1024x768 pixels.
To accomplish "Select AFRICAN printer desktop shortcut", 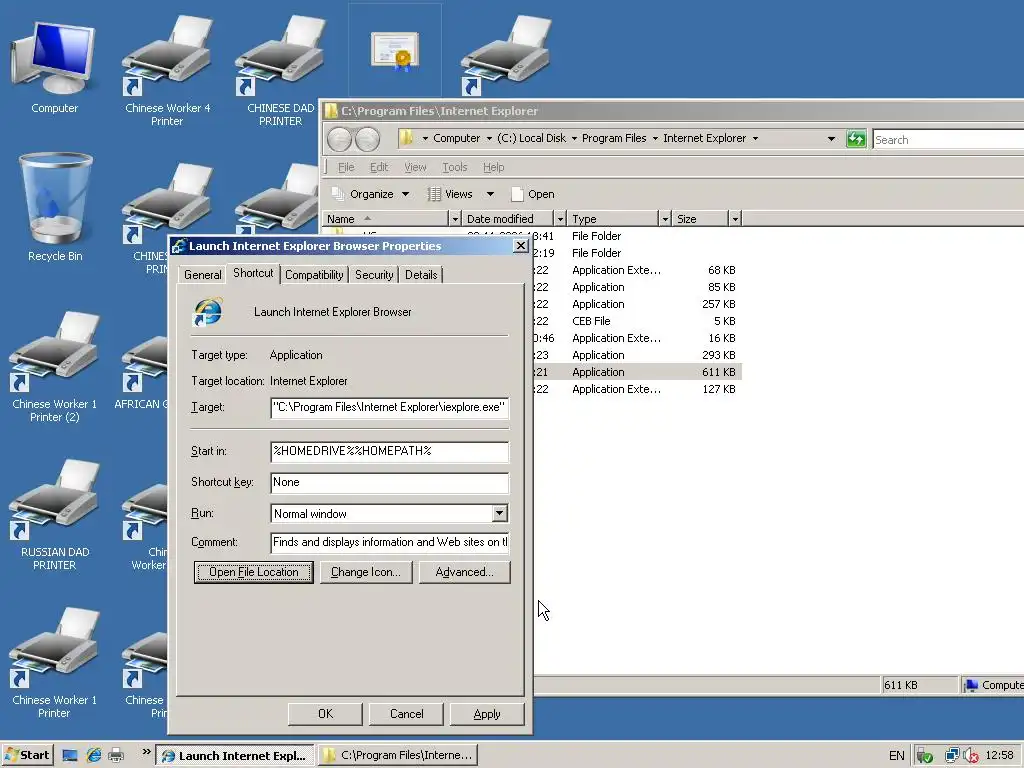I will [x=142, y=373].
